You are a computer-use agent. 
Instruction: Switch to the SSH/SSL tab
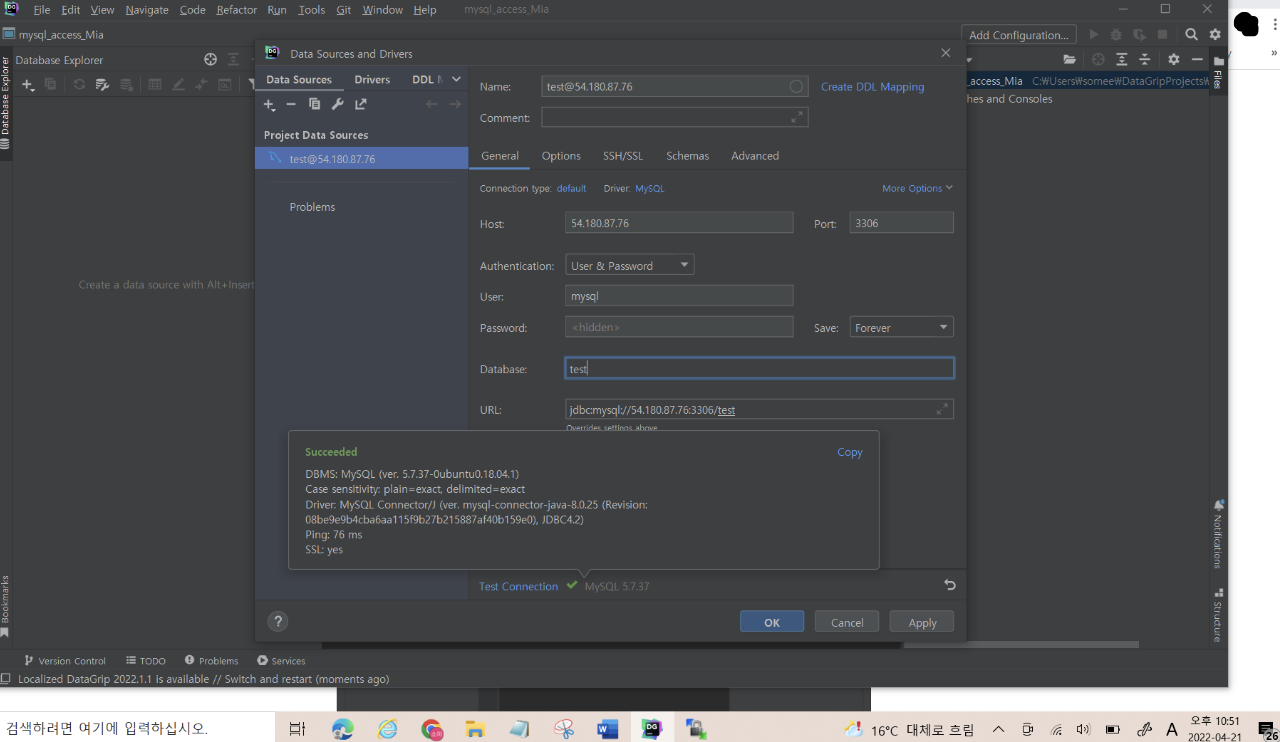point(623,156)
